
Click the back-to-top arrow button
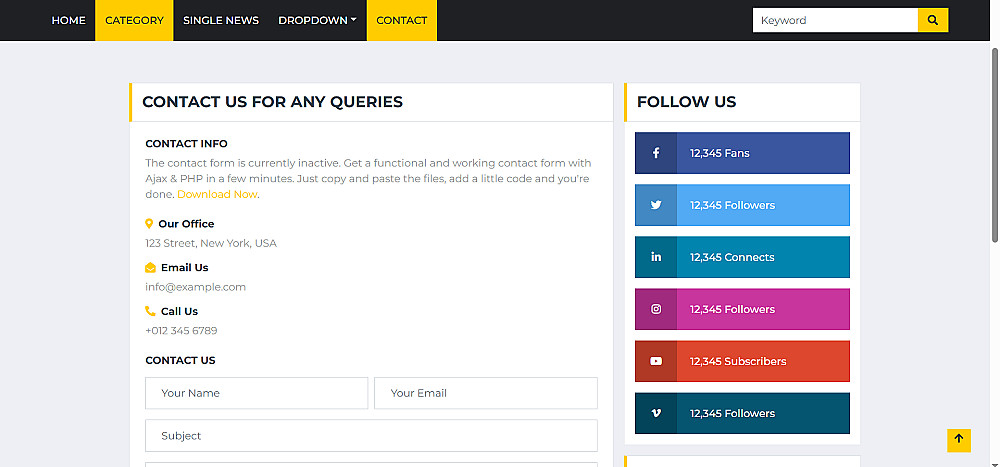(959, 440)
